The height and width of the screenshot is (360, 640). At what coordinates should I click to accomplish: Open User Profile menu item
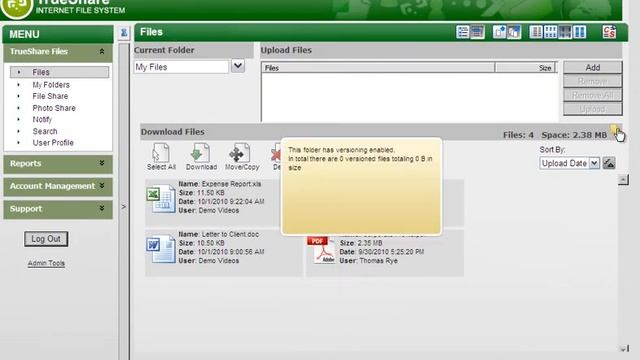coord(53,143)
